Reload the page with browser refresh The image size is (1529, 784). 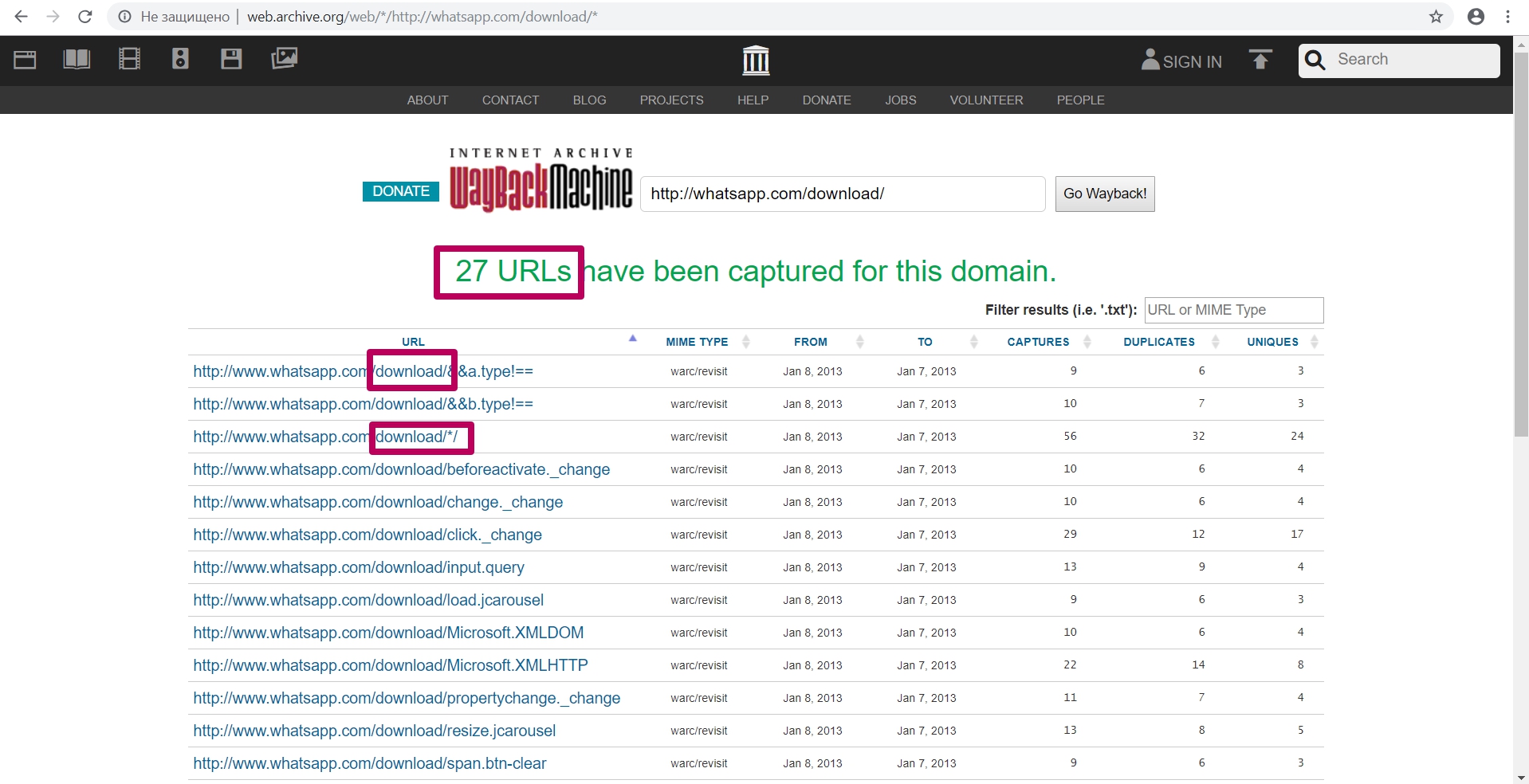85,17
